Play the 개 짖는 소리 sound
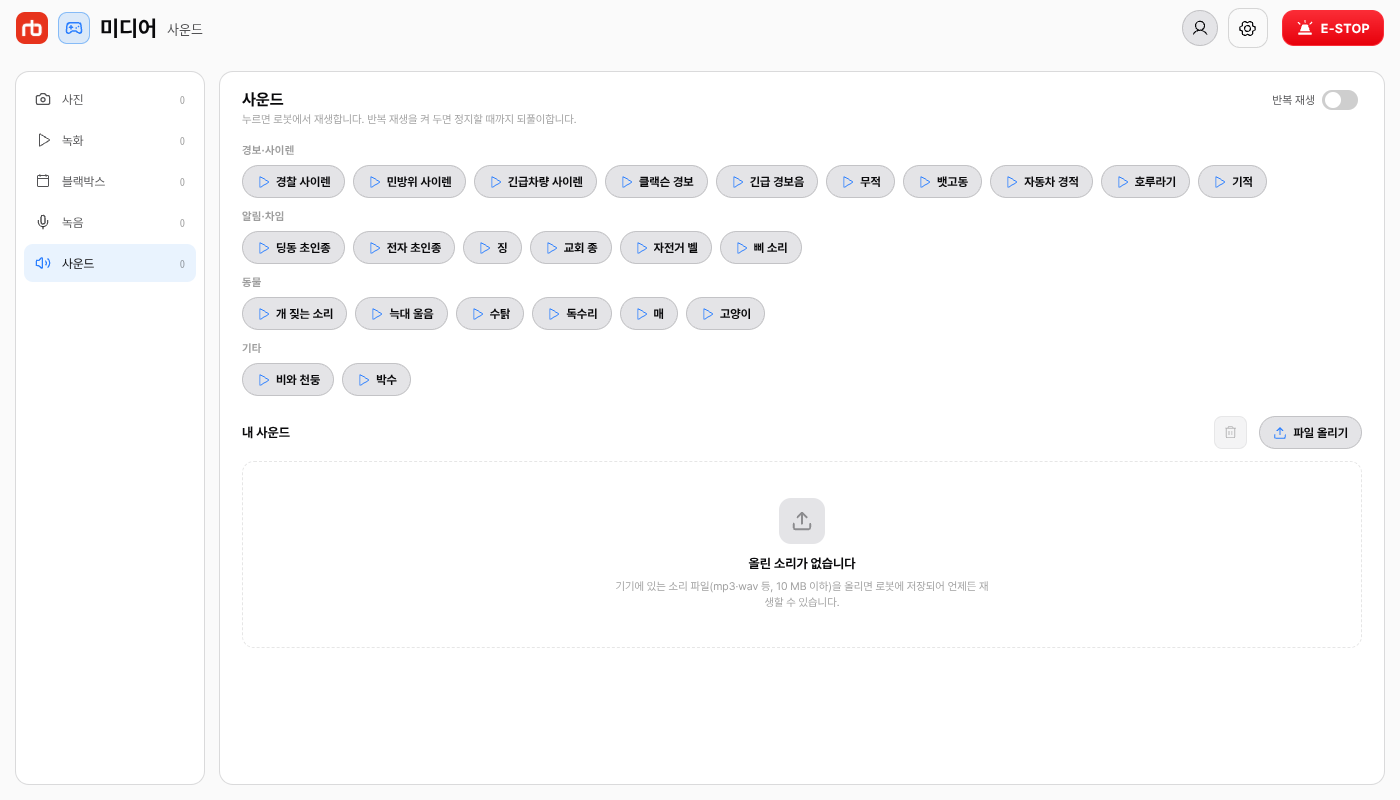This screenshot has width=1400, height=800. pyautogui.click(x=294, y=314)
